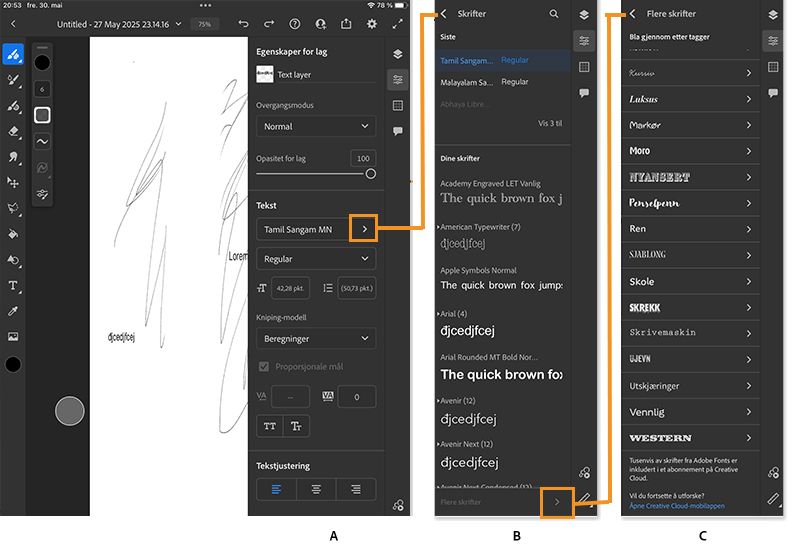Click opacity value 100 field

pos(363,159)
